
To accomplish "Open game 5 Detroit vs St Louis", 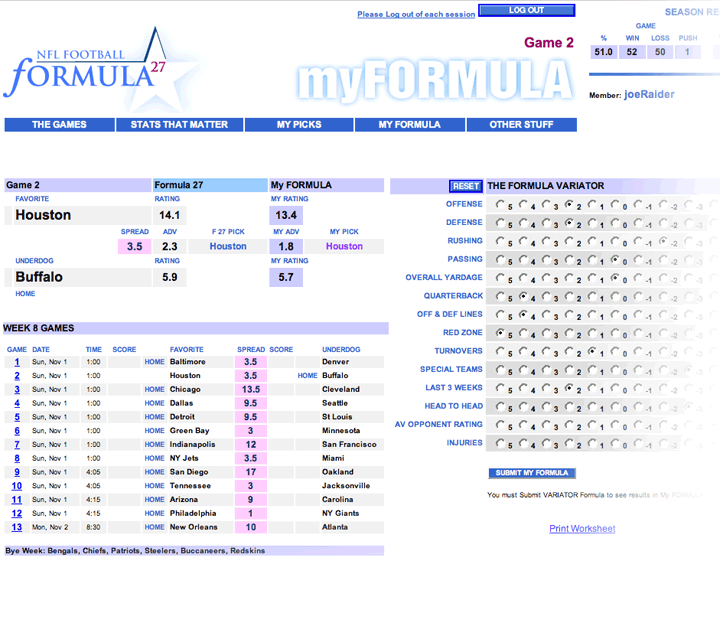I will [17, 417].
